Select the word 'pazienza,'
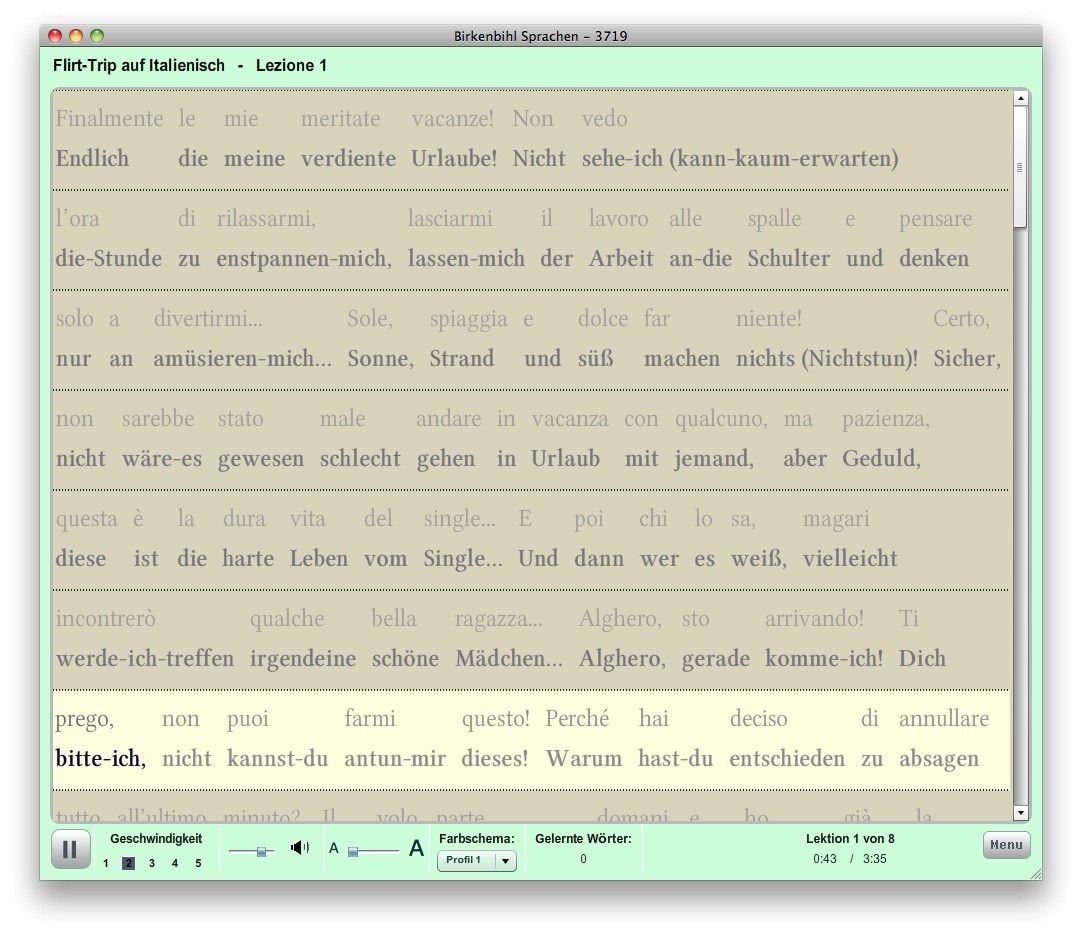Screen dimensions: 1082x935 [x=885, y=419]
